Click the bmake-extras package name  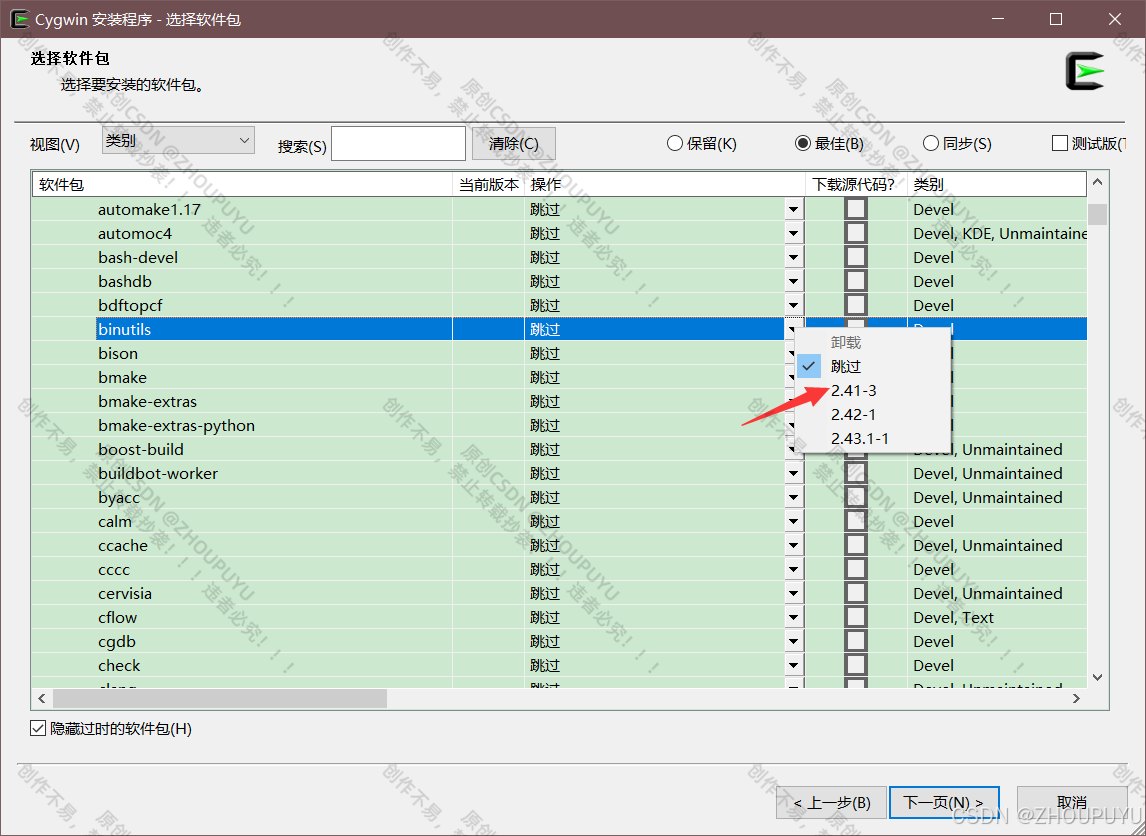tap(148, 402)
